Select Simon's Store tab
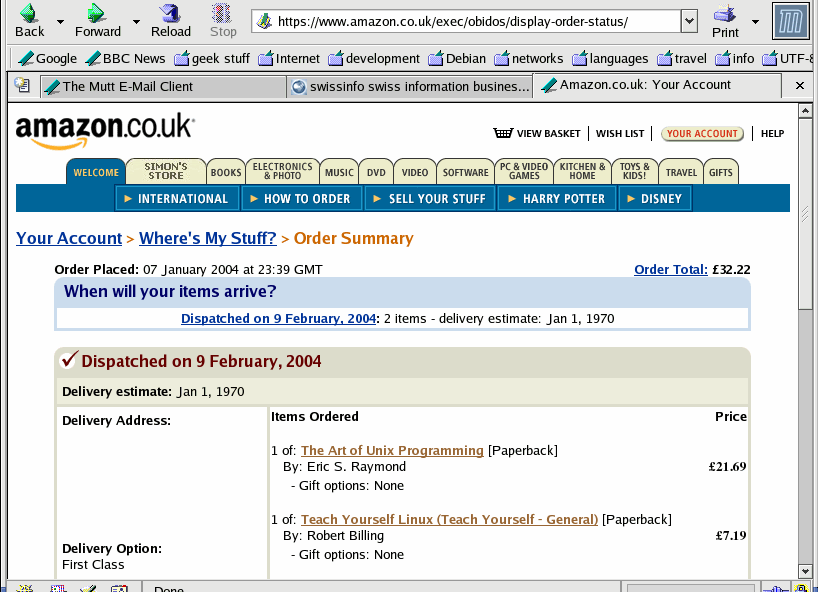The height and width of the screenshot is (592, 818). click(x=166, y=172)
